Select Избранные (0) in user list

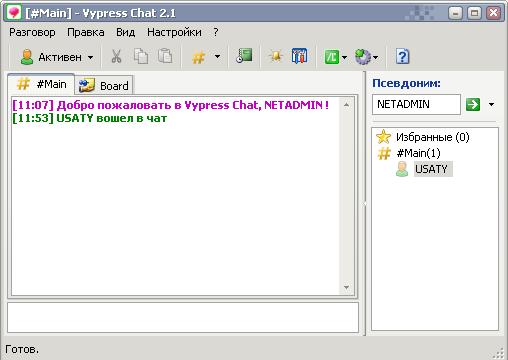[x=432, y=137]
